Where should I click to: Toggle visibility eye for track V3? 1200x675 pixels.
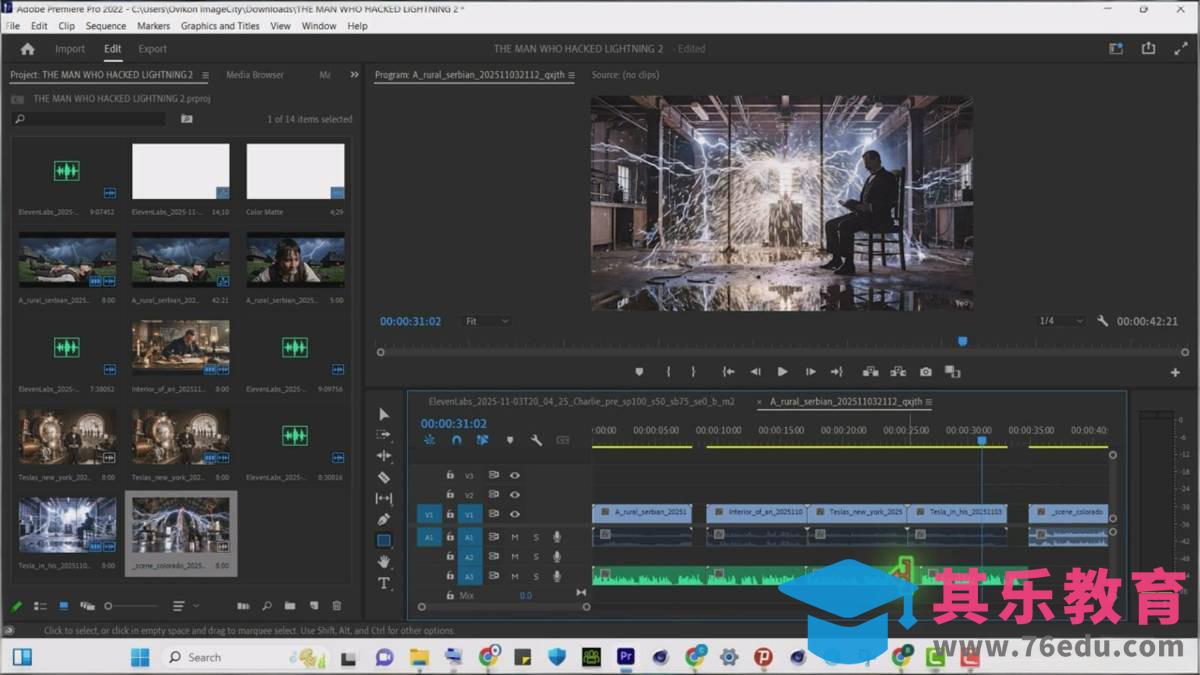[x=515, y=476]
